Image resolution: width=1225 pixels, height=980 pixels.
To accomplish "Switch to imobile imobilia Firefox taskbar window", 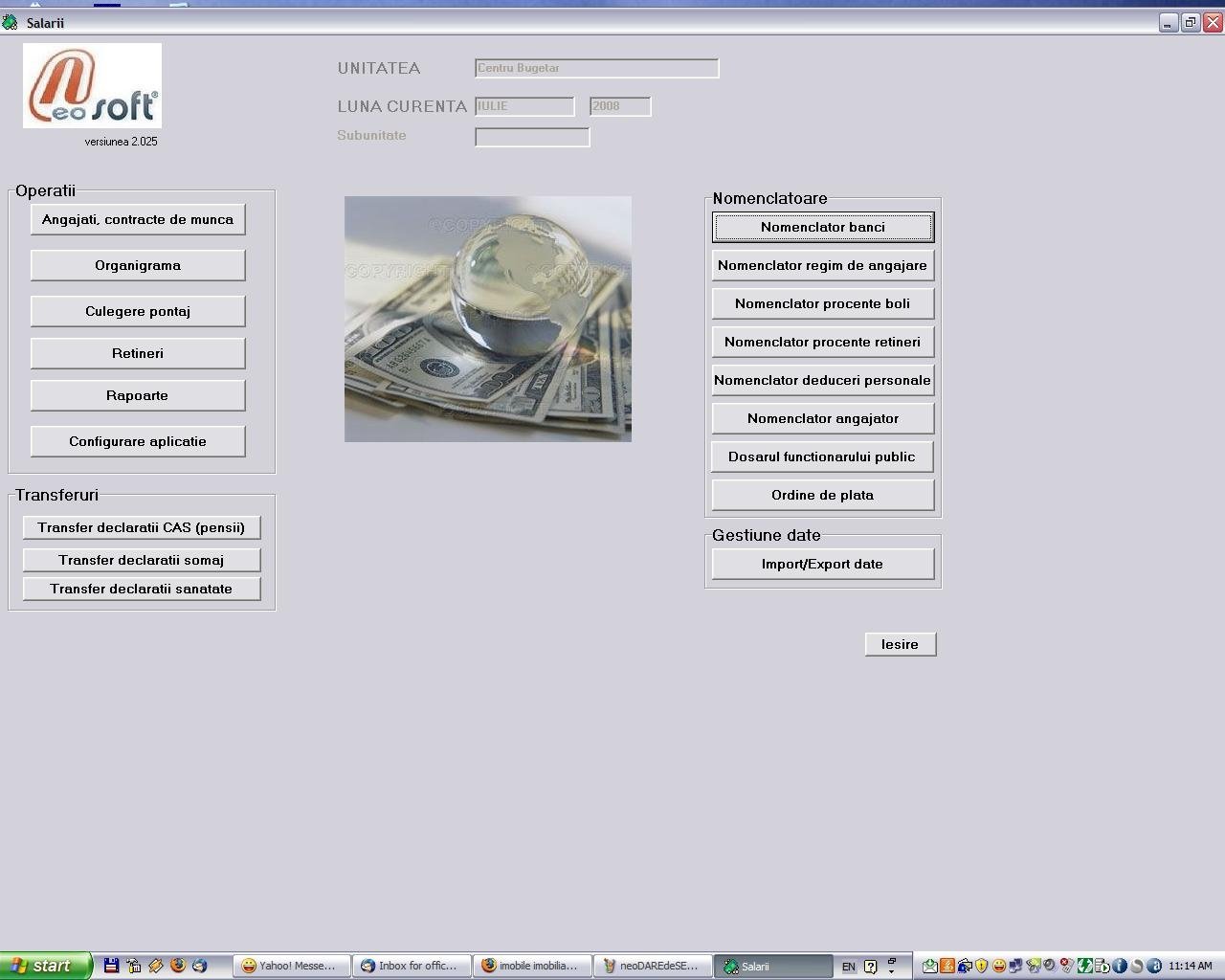I will point(532,966).
